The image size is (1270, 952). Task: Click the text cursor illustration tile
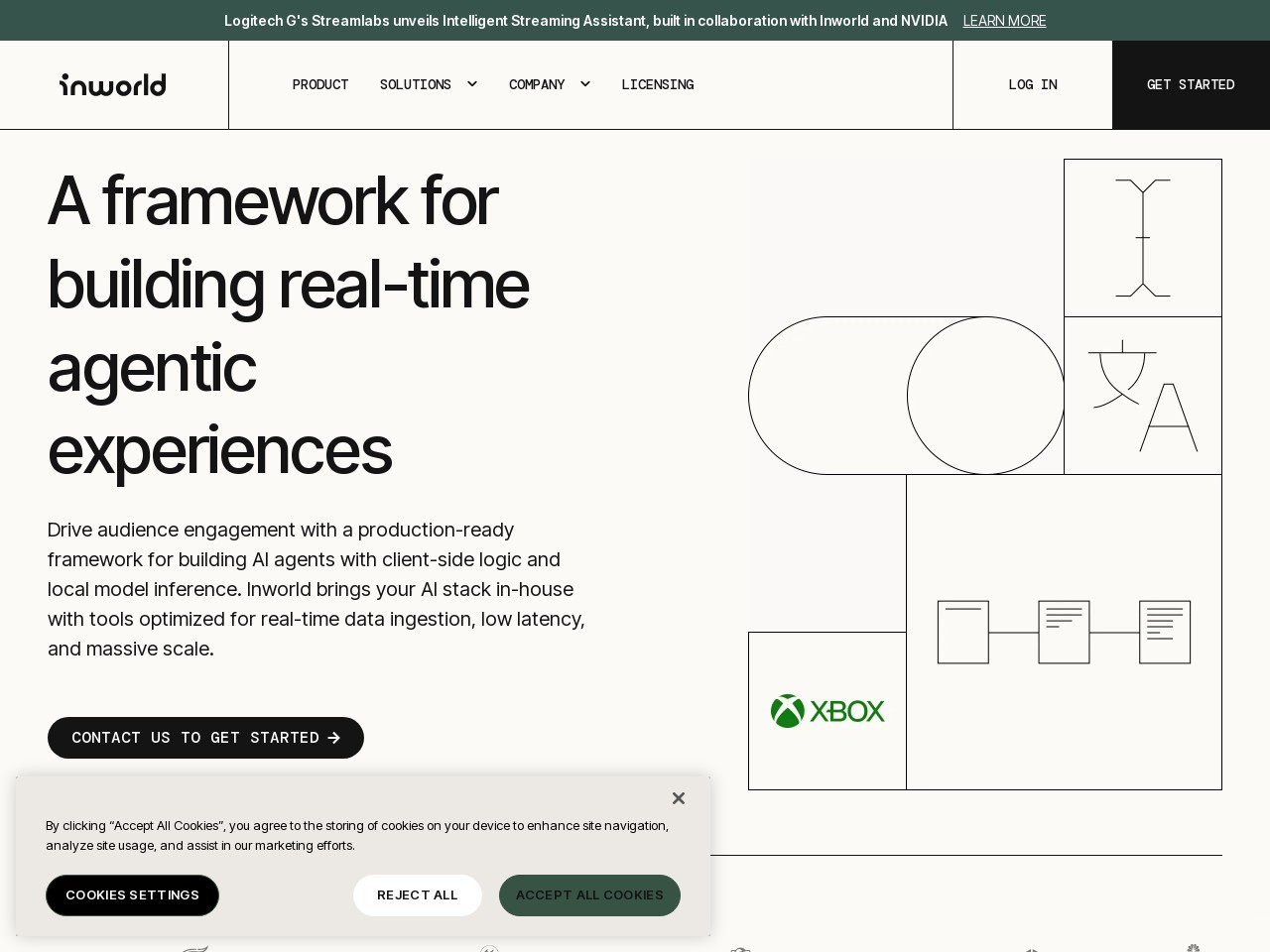1143,238
